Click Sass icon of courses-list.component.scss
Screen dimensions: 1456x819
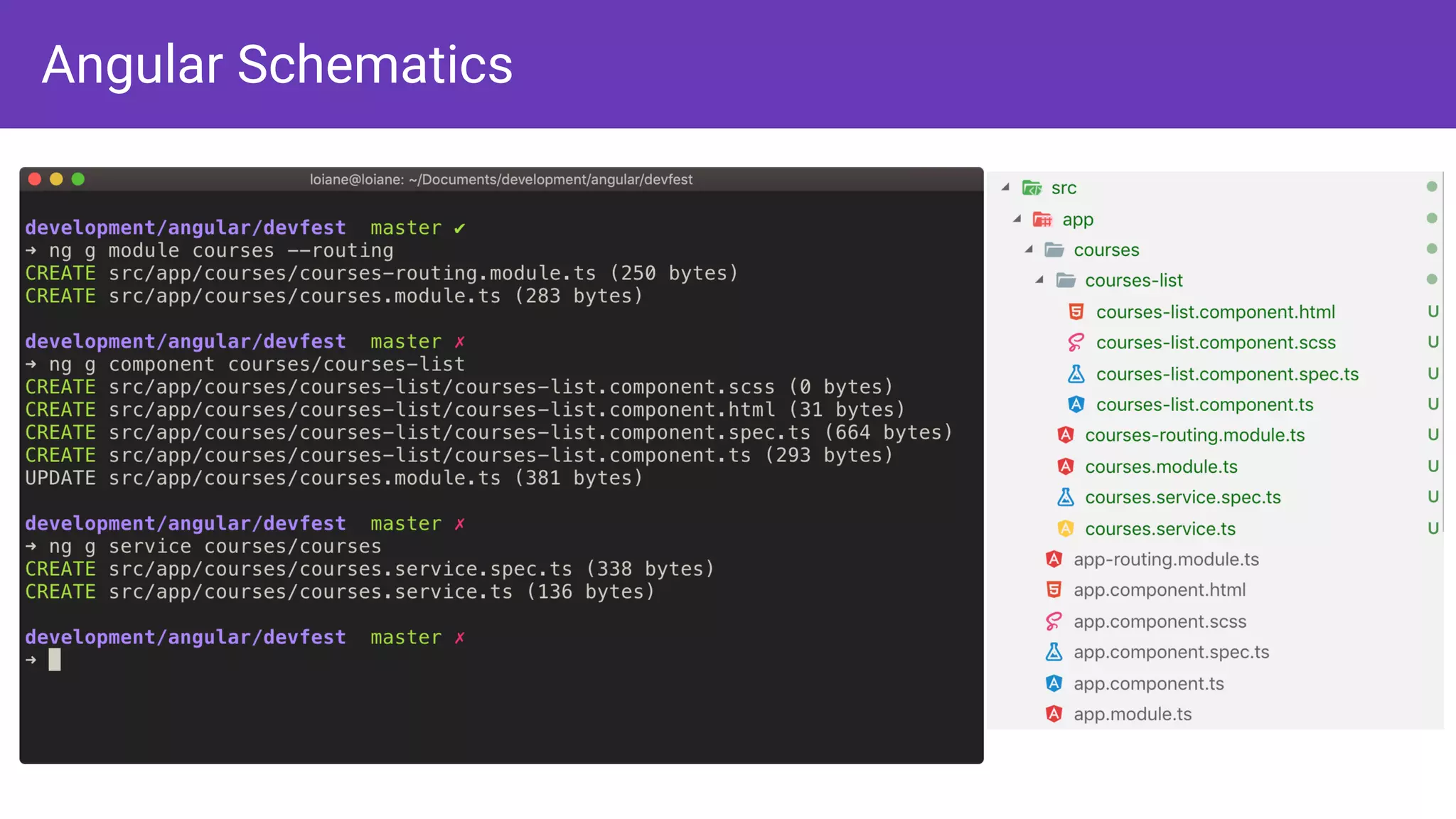click(1076, 343)
